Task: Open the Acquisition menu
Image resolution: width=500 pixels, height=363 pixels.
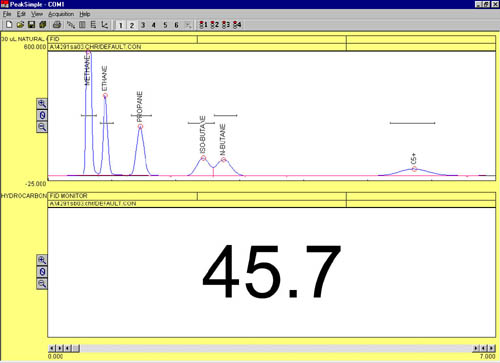Action: pyautogui.click(x=61, y=14)
